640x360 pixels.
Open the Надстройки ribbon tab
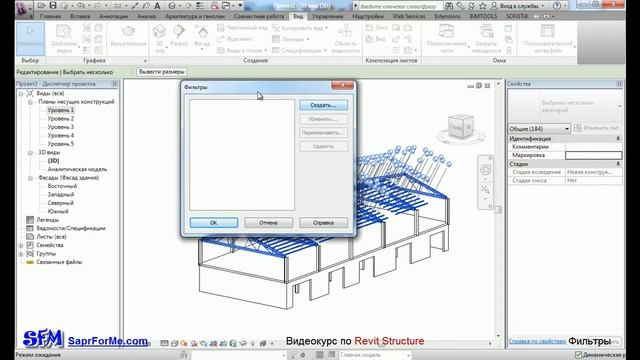[368, 16]
